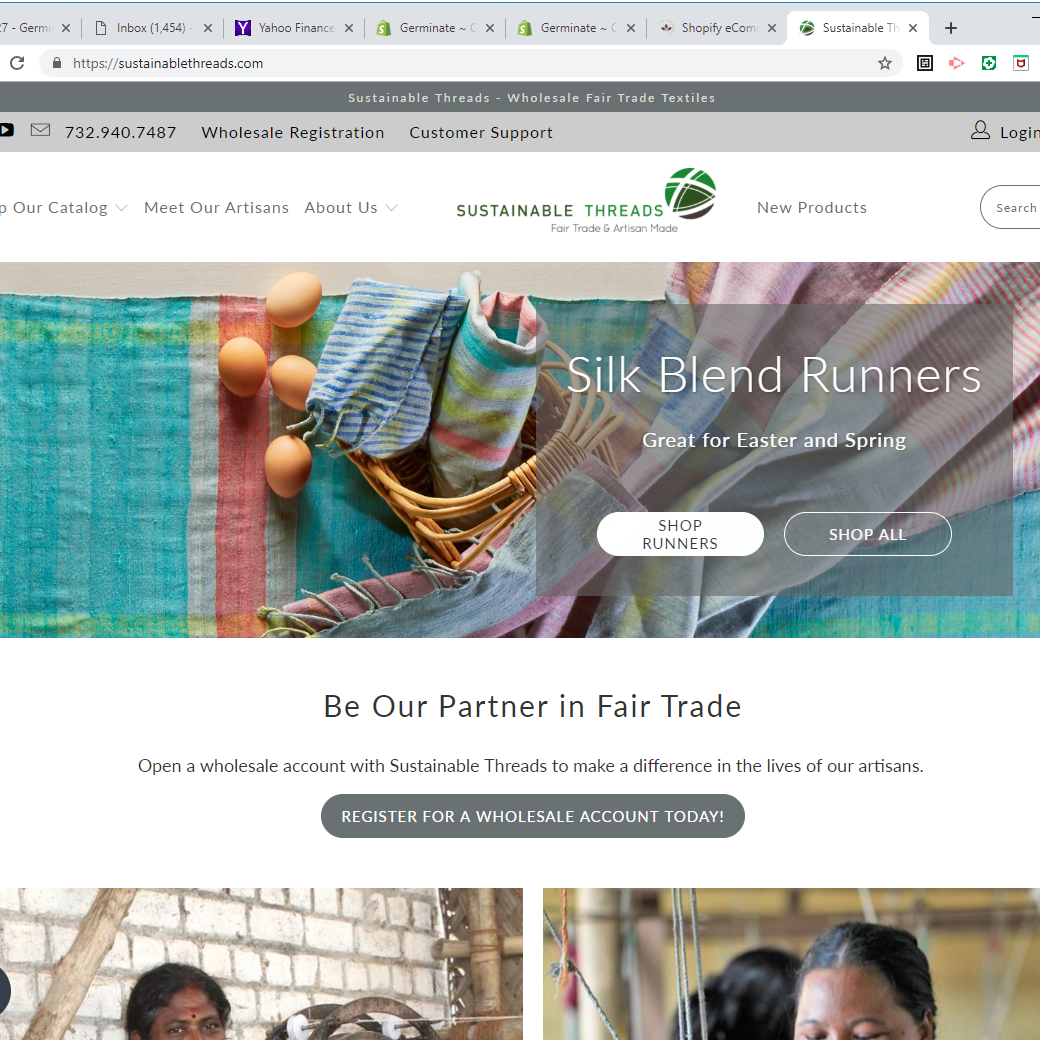Click Register for a Wholesale Account Today

(x=533, y=816)
